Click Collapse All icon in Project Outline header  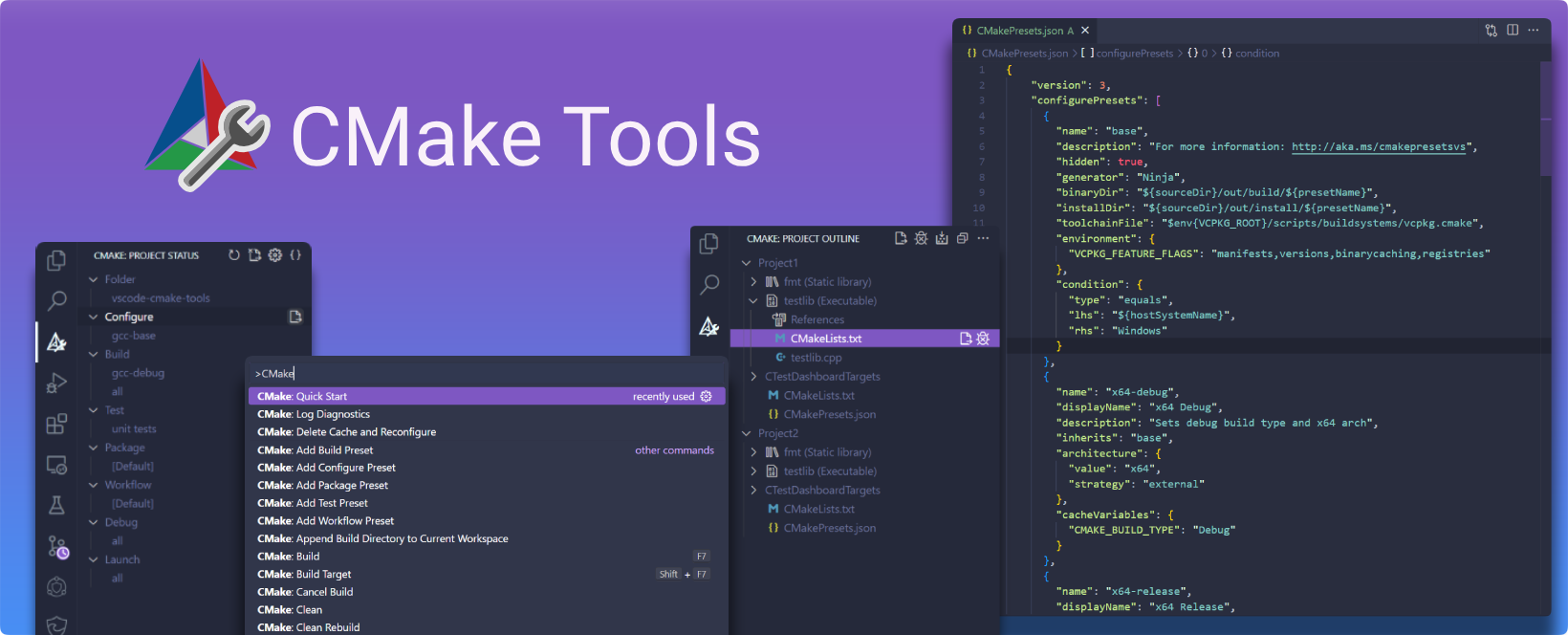pyautogui.click(x=963, y=238)
